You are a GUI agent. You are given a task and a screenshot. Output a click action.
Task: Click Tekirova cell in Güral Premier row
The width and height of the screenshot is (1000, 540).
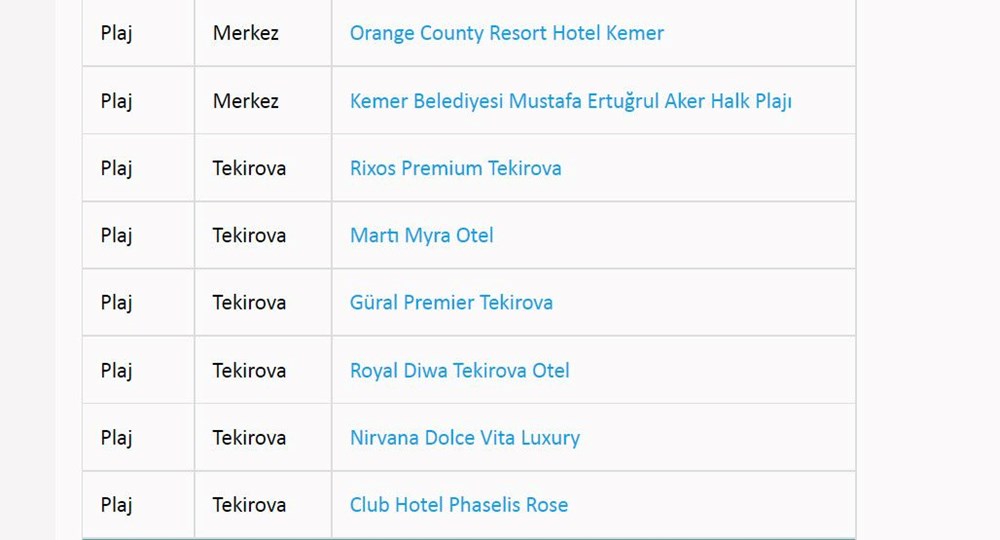[x=249, y=303]
